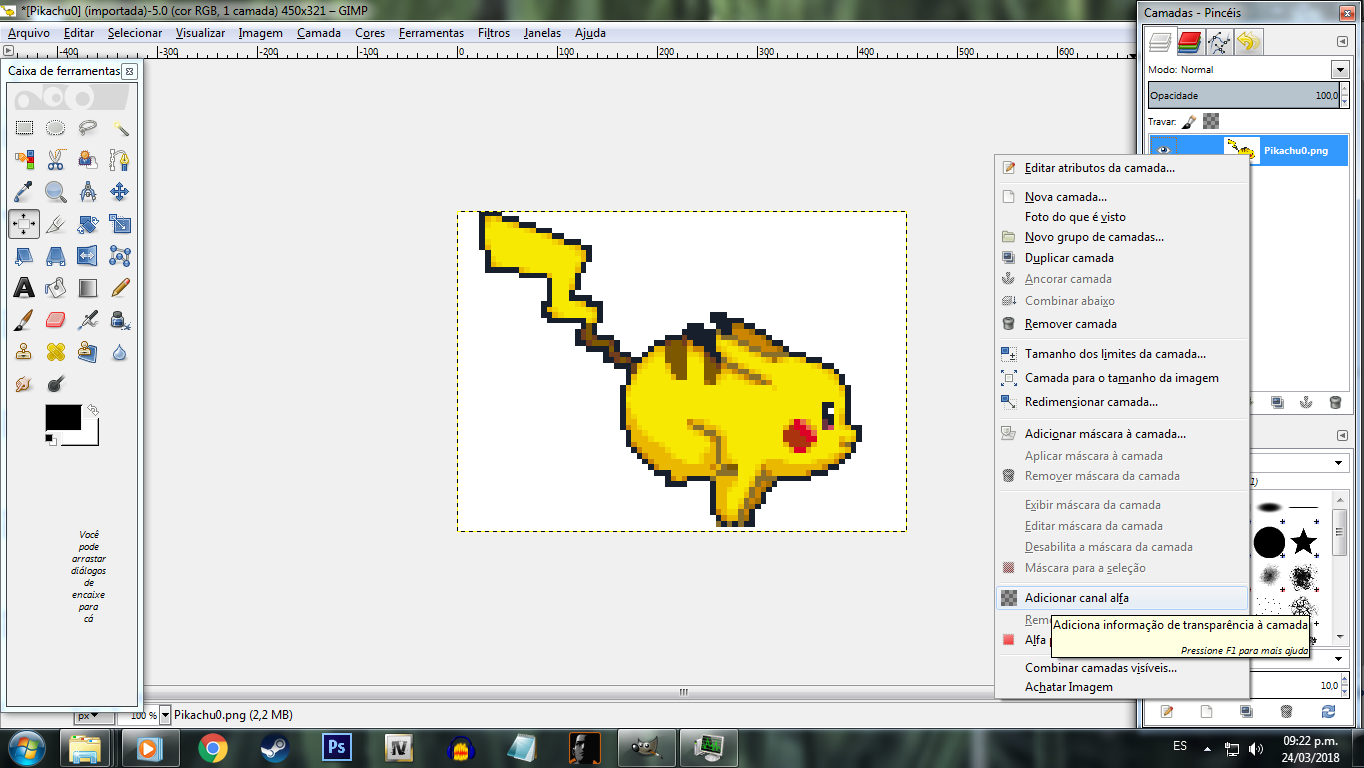Choose the Fuzzy Select magic wand tool
This screenshot has width=1364, height=768.
click(120, 128)
